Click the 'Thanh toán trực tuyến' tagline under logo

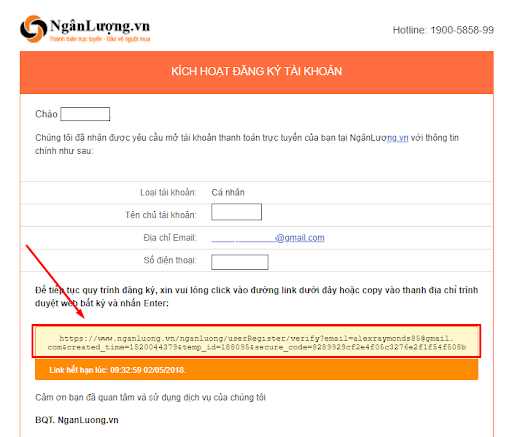[100, 39]
